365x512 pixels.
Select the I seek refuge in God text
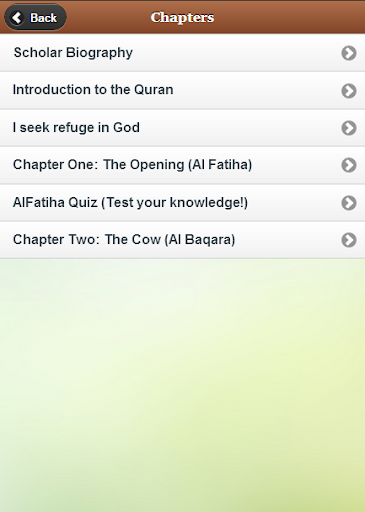(x=76, y=127)
